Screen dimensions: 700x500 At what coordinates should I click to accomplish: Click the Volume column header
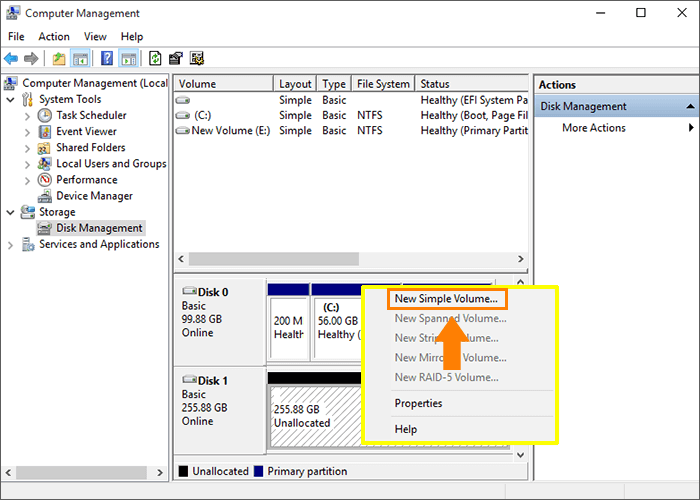pos(224,84)
